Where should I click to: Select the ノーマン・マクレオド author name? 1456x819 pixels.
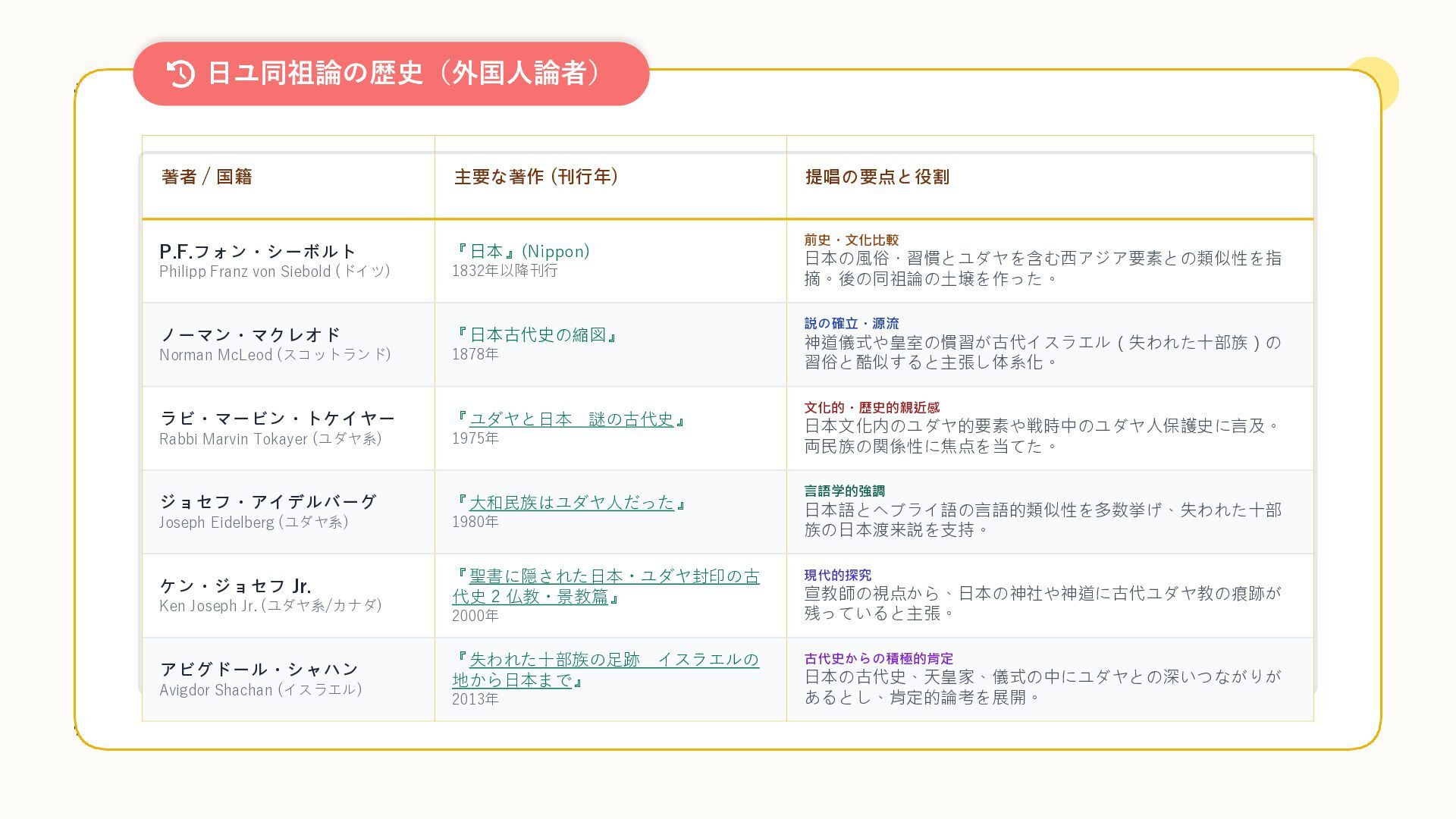click(250, 334)
